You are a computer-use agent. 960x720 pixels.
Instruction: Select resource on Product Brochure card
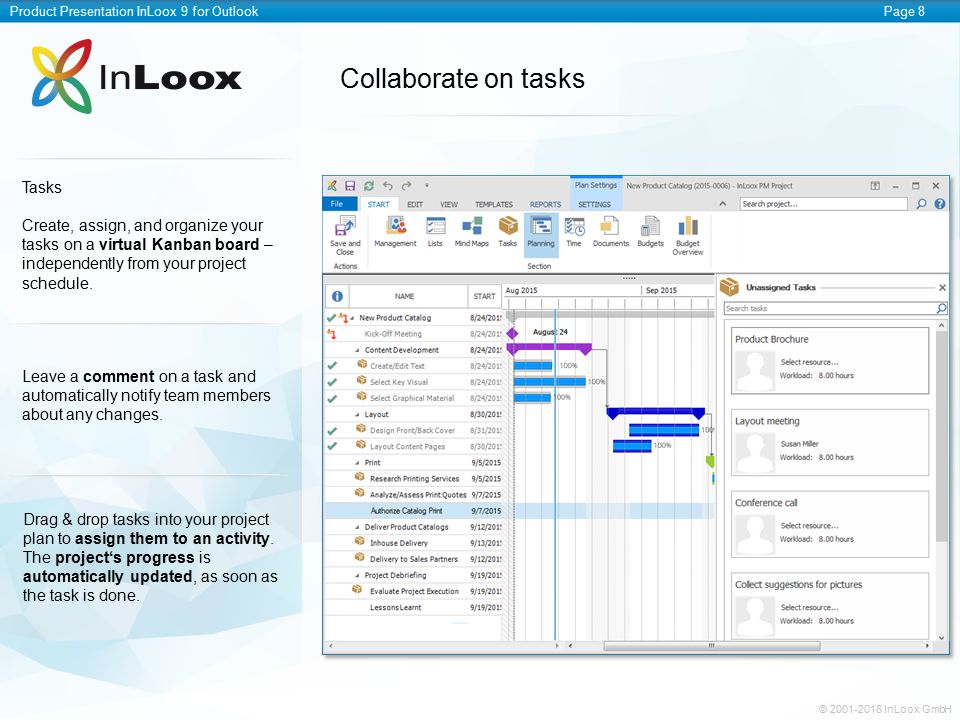[x=809, y=362]
